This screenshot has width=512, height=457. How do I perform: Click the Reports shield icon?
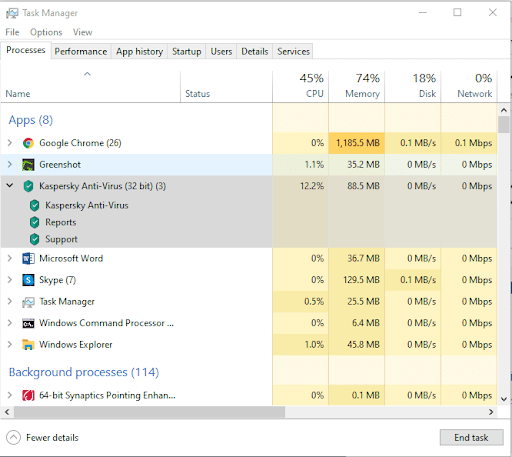(x=35, y=222)
